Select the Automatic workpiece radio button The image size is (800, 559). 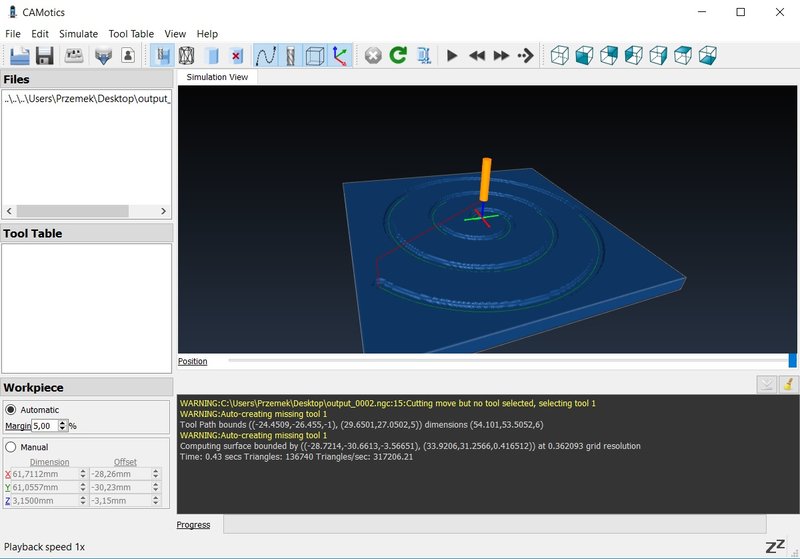[10, 410]
